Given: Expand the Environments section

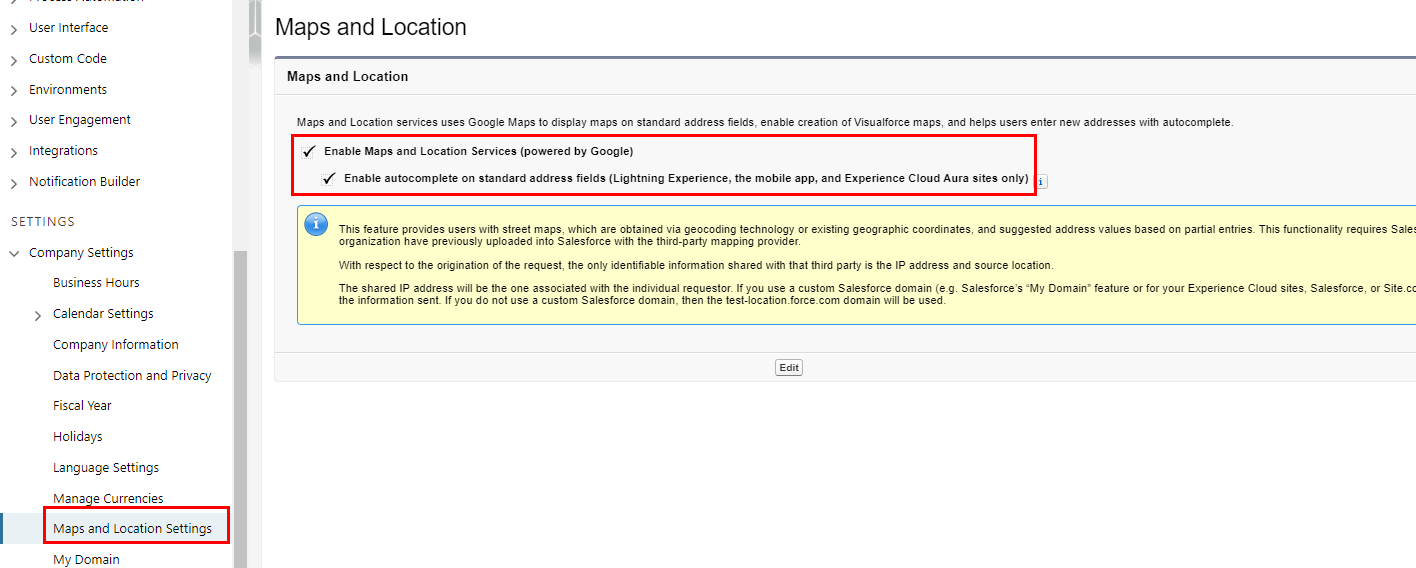Looking at the screenshot, I should pyautogui.click(x=14, y=91).
